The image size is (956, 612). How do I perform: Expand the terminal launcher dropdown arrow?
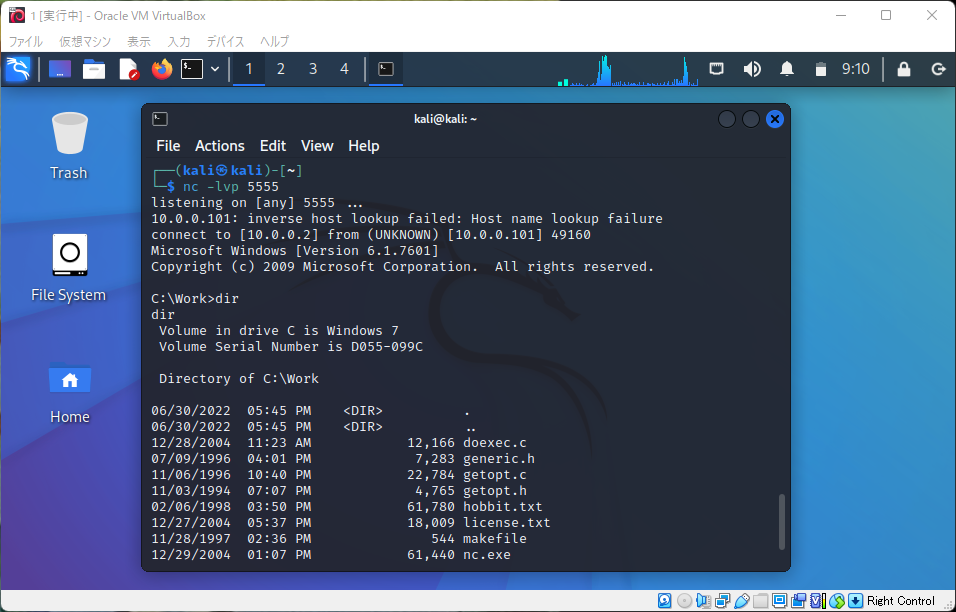215,69
